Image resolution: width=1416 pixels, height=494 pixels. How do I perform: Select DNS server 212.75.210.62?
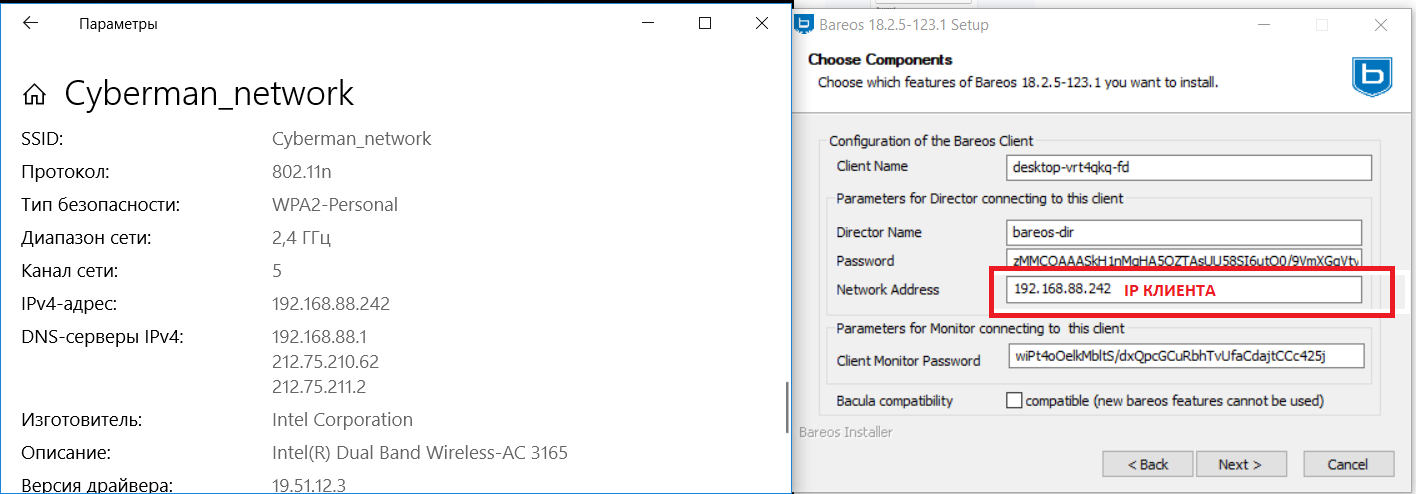click(325, 362)
